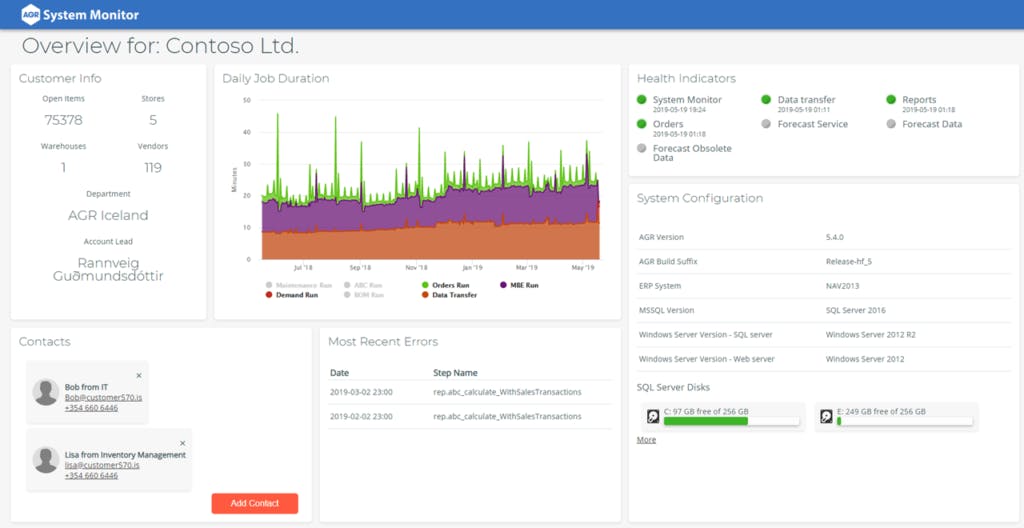Toggle MBE Run legend series

520,285
